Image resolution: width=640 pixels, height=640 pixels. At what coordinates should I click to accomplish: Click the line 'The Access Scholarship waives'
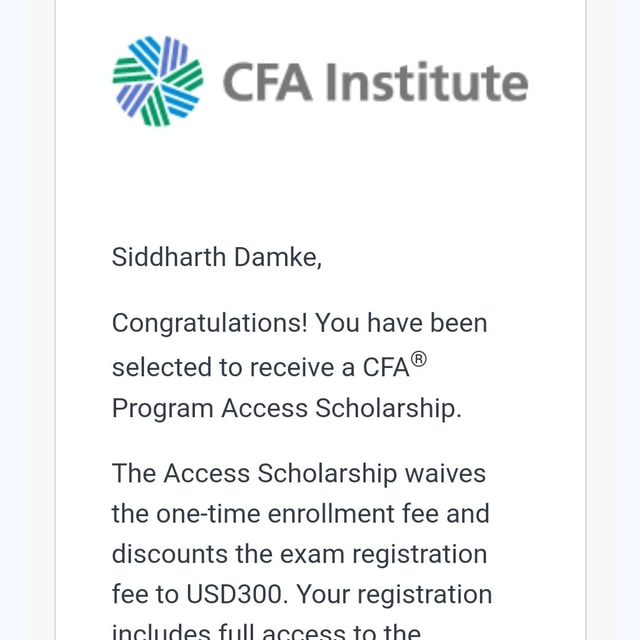tap(299, 473)
